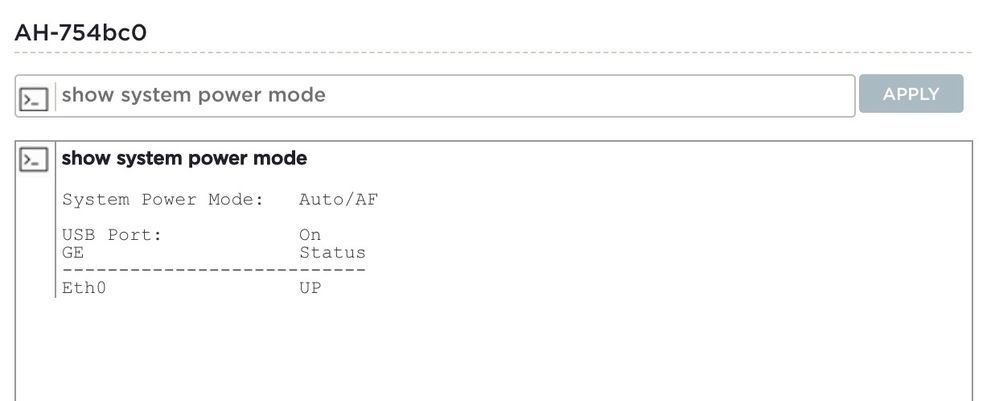
Task: Click the "USB Port:" label in output
Action: coord(112,236)
